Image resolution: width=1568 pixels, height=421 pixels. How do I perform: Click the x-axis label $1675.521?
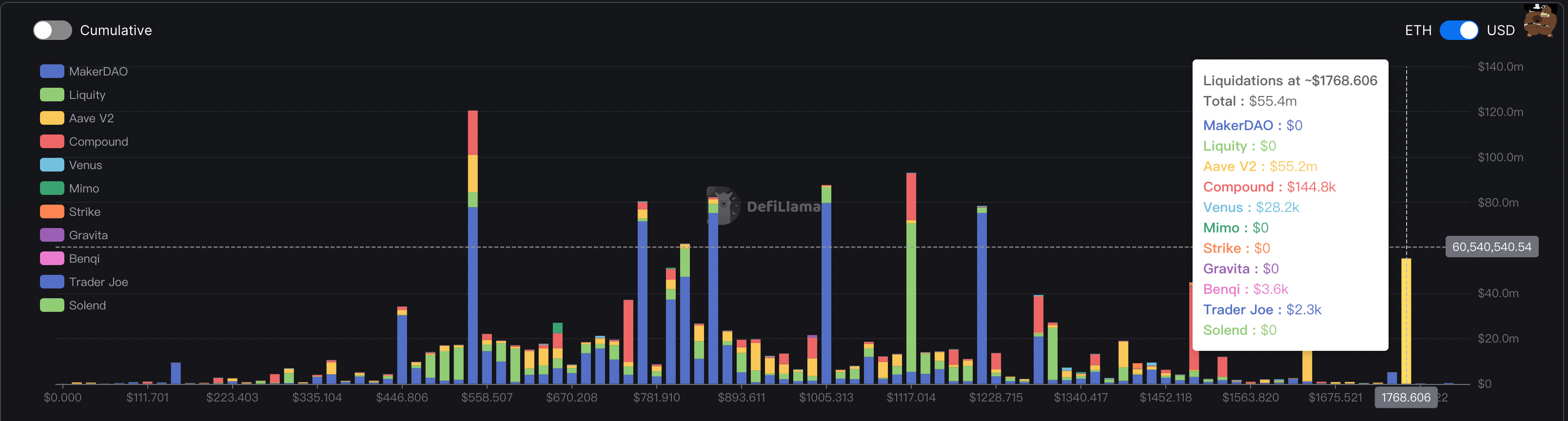coord(1335,397)
